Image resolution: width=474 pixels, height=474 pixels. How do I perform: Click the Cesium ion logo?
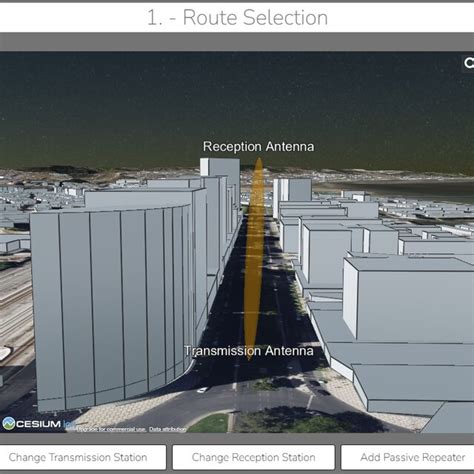point(37,424)
